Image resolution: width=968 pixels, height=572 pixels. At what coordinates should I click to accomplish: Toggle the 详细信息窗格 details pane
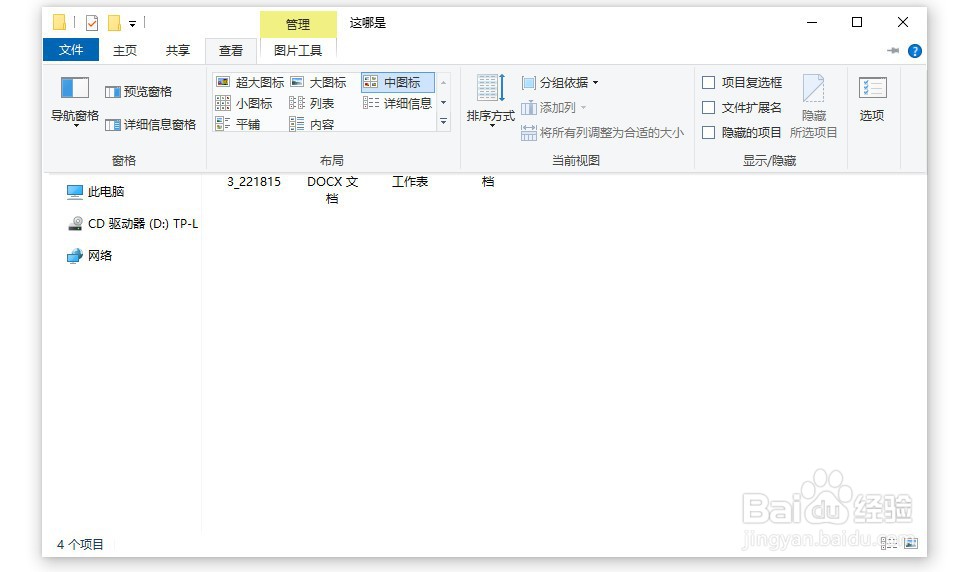coord(150,125)
